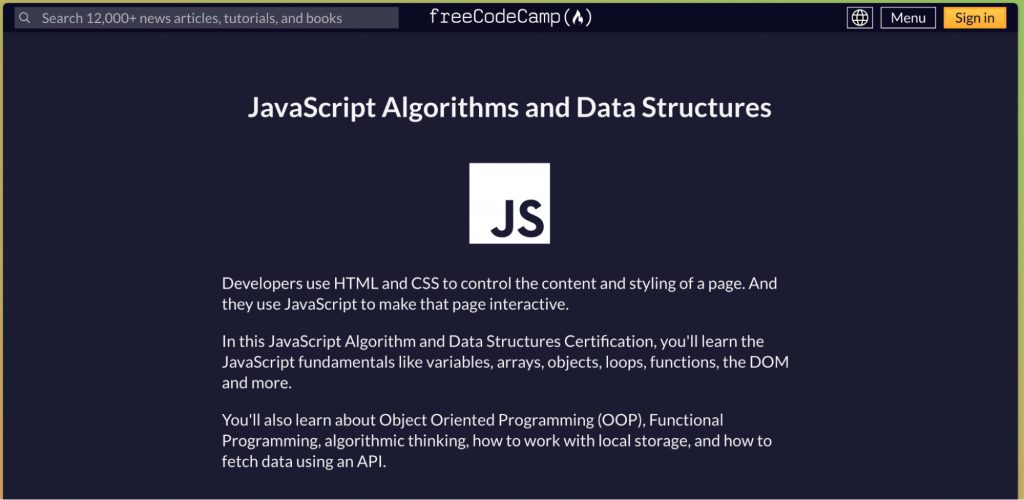Click the white JS logo image
Viewport: 1024px width, 500px height.
coord(509,203)
